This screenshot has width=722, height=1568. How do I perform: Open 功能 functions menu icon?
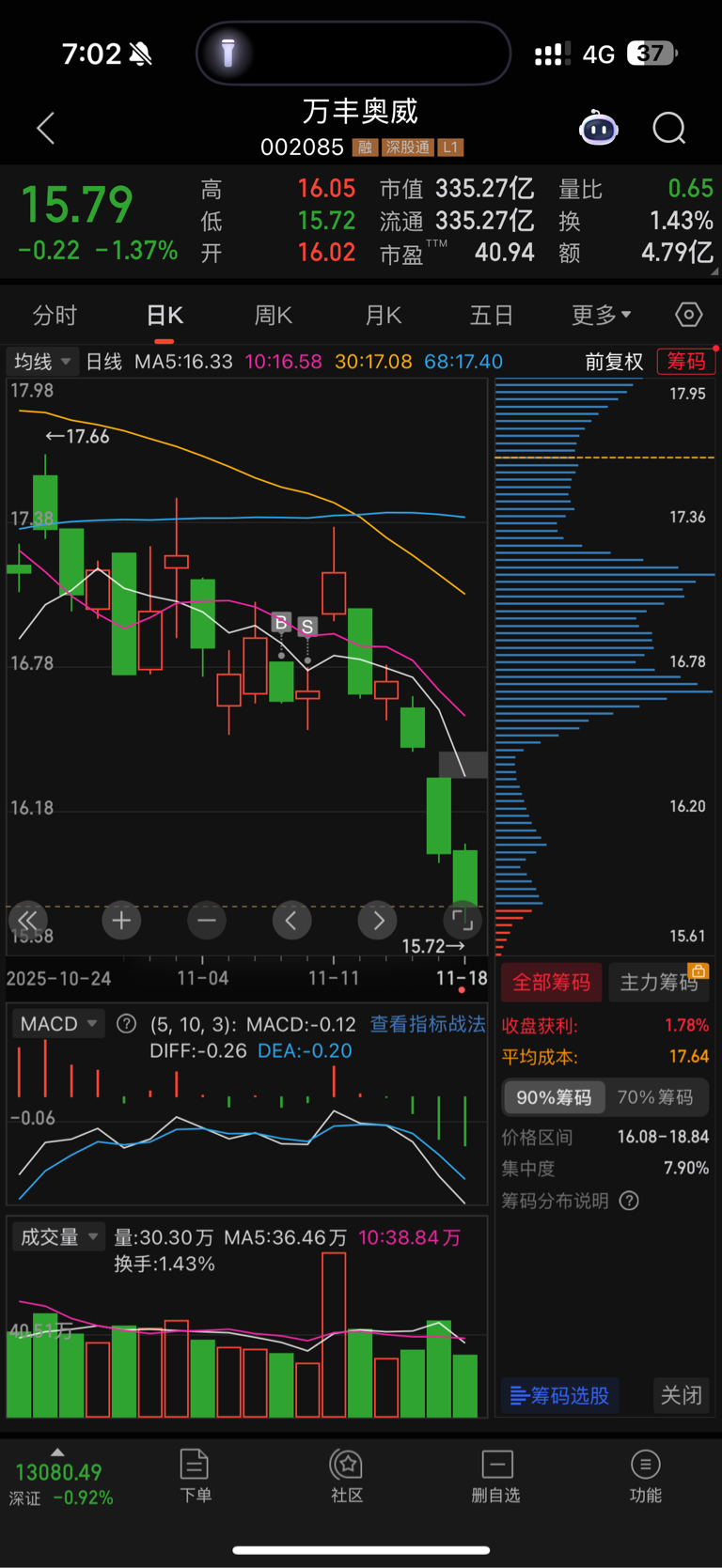pos(645,1476)
